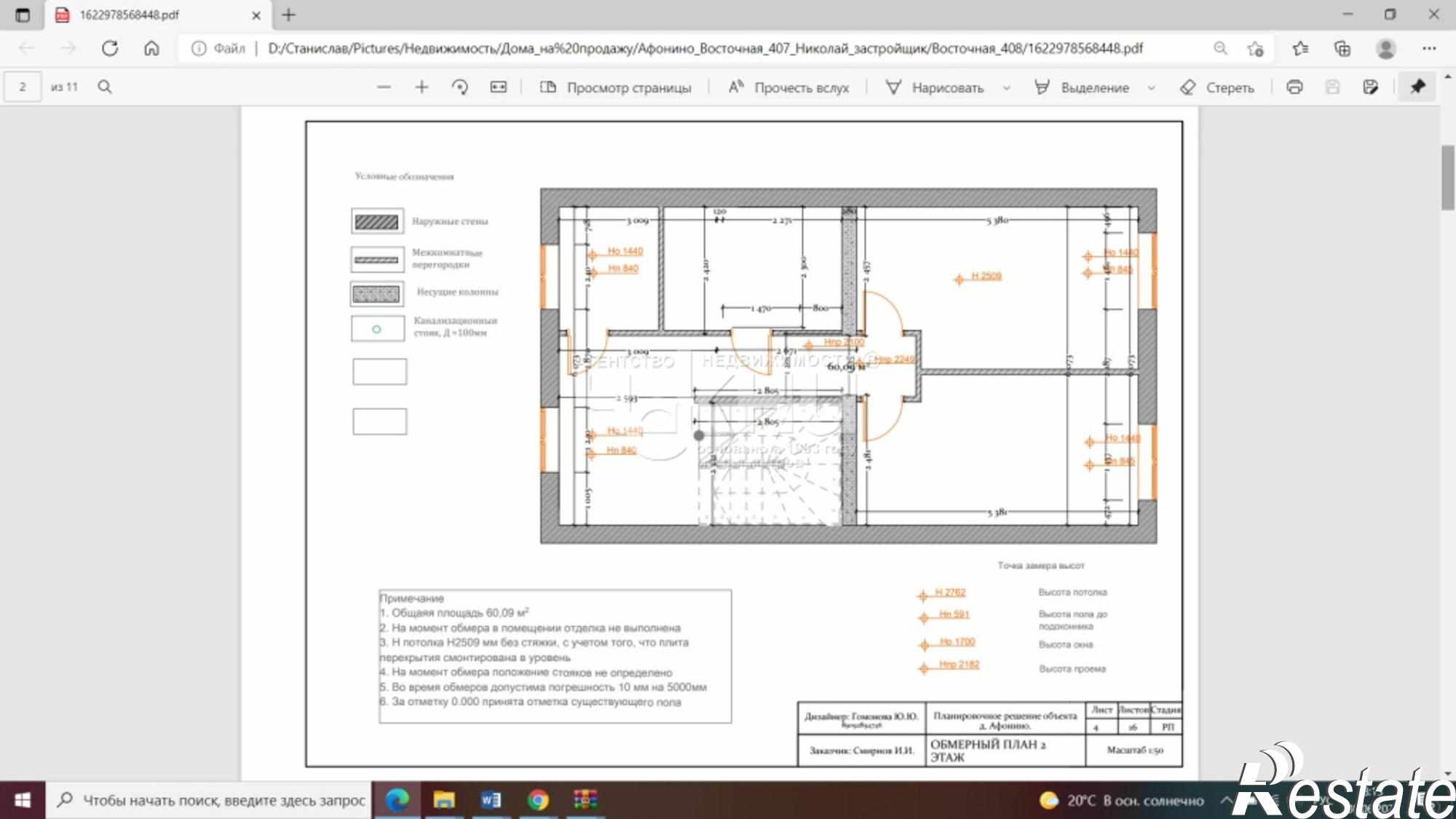Open Просмотр страницы view options
Viewport: 1456px width, 819px height.
click(615, 87)
